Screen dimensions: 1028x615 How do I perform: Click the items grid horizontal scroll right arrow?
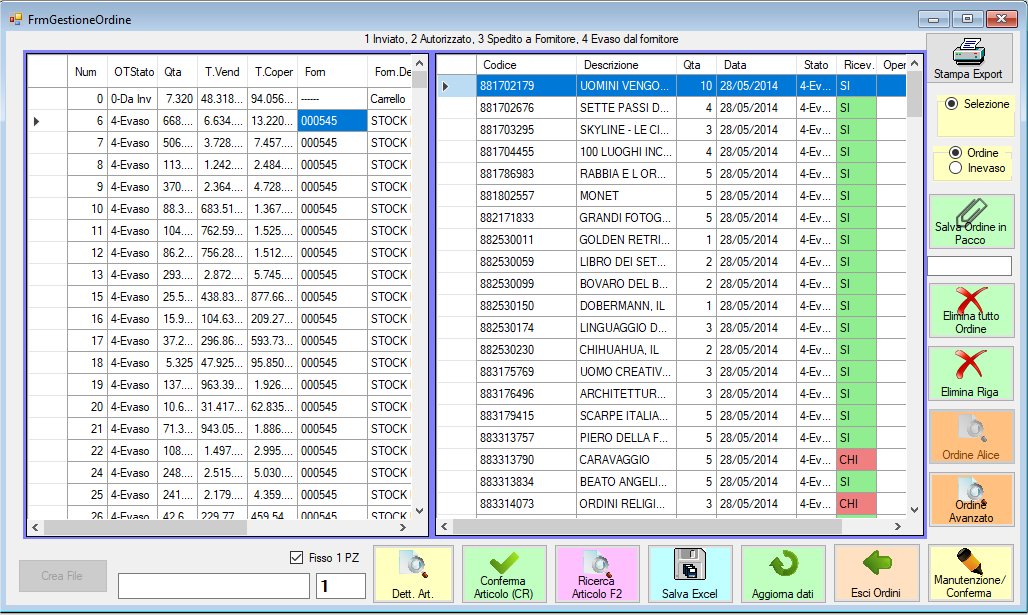(x=898, y=526)
